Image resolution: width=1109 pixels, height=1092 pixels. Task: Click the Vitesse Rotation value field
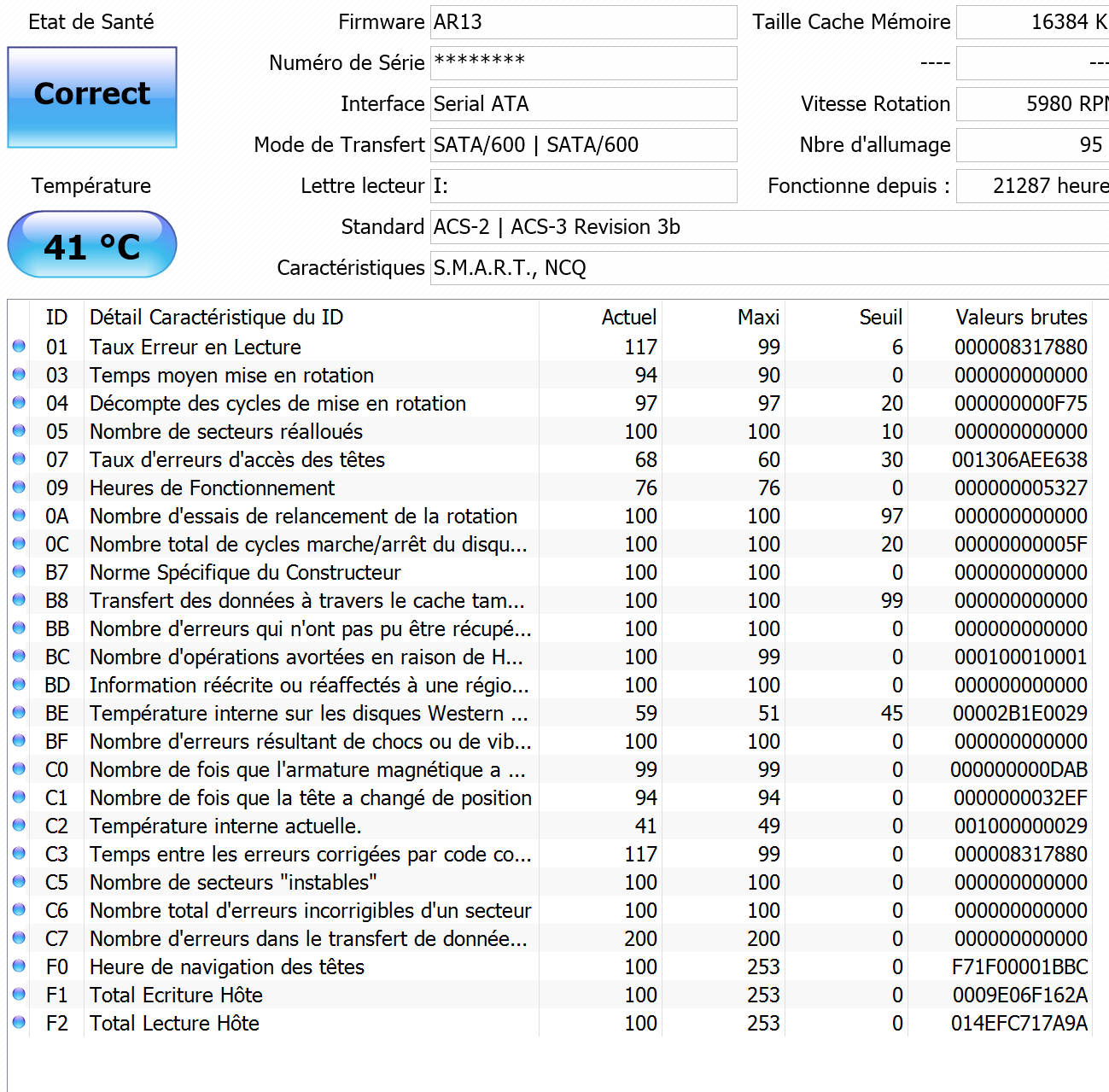pos(1033,104)
